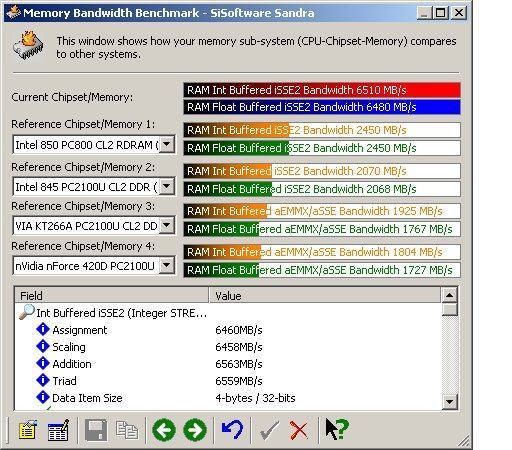Viewport: 512px width, 450px height.
Task: Click RAM Int aEMMX/aSSE 1804 MB/s bar
Action: [x=322, y=252]
